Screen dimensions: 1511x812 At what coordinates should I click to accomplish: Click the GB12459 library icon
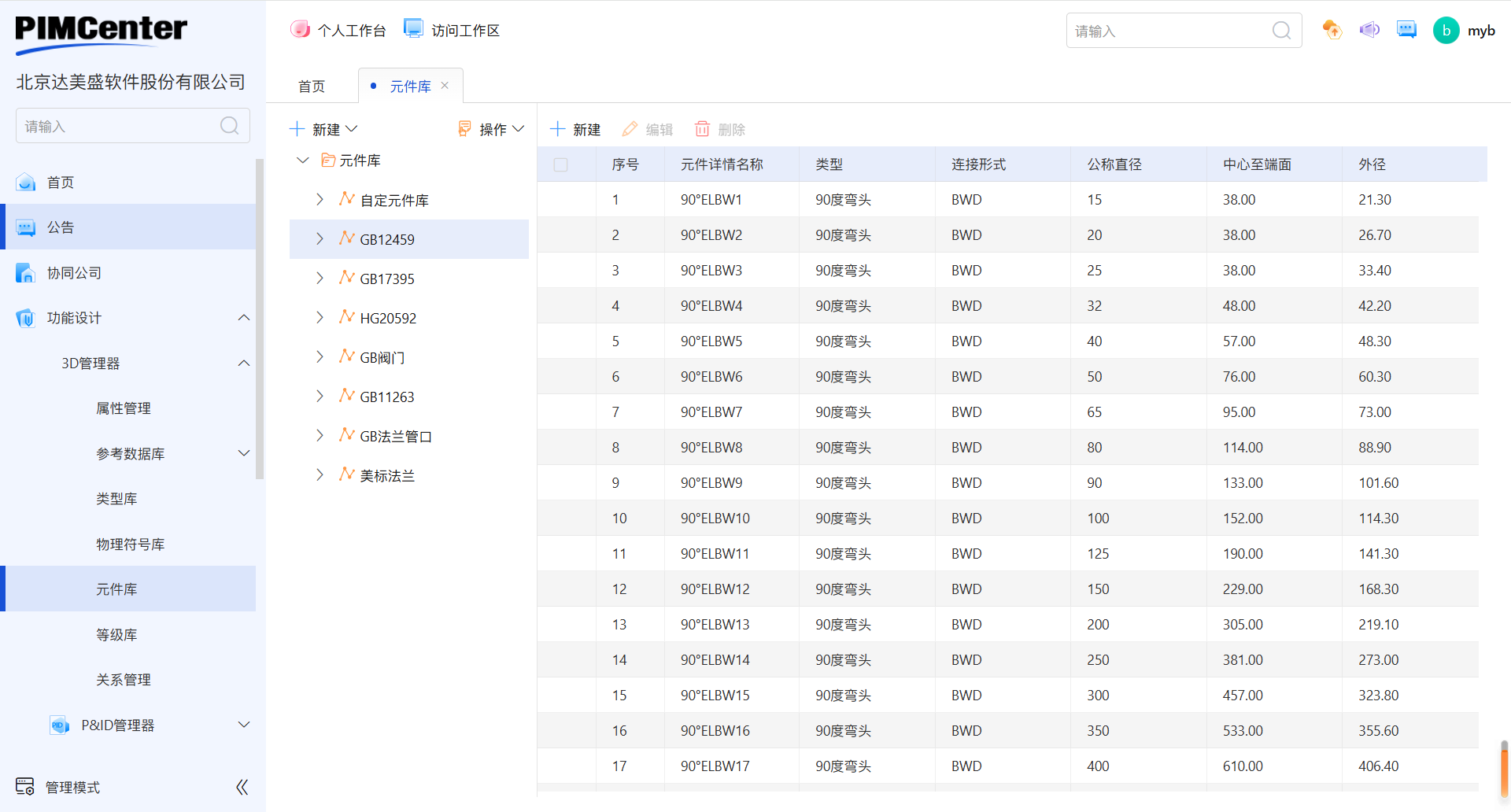click(x=346, y=238)
